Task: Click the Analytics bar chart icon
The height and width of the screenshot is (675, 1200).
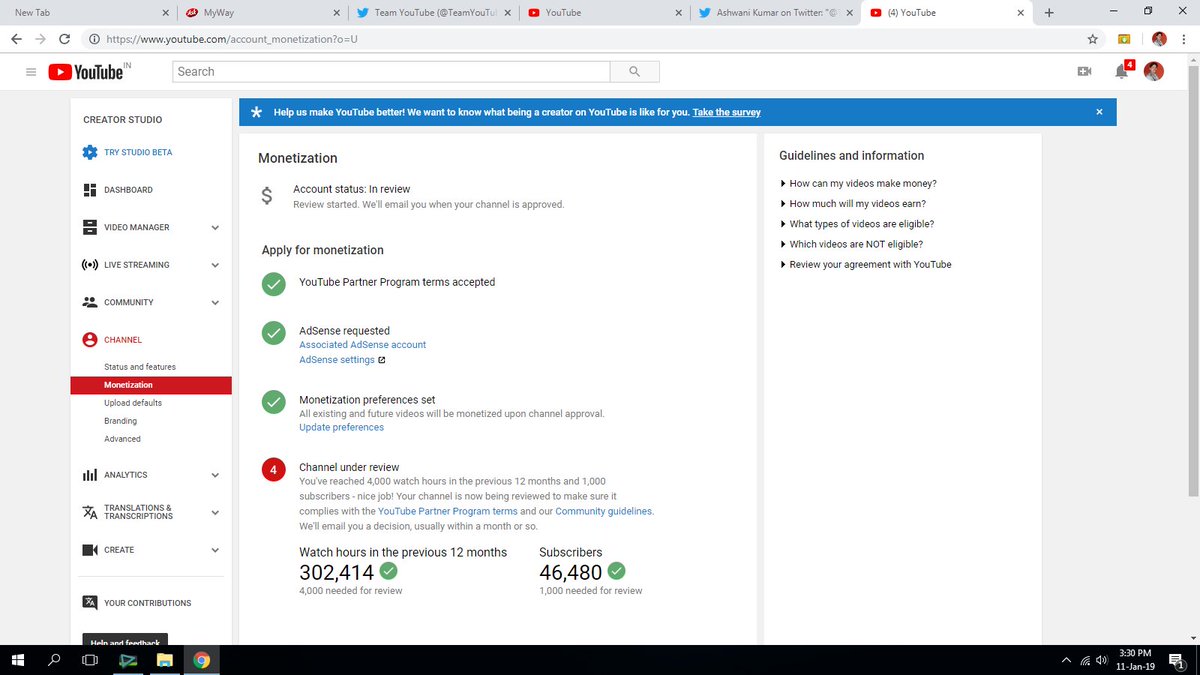Action: 90,475
